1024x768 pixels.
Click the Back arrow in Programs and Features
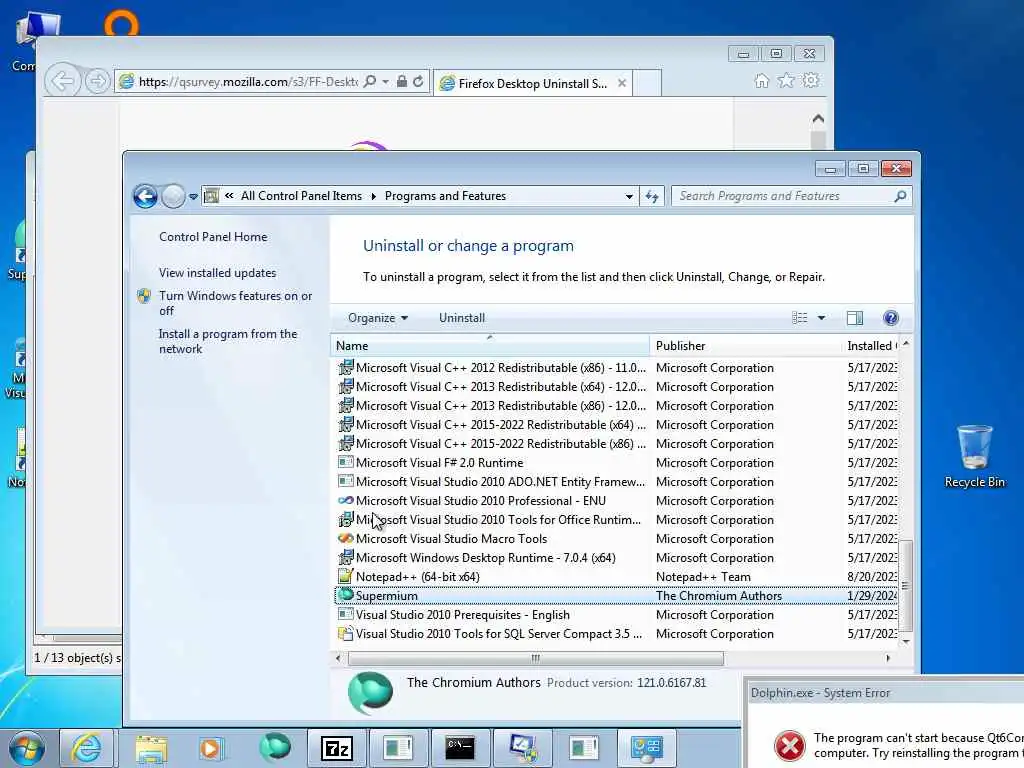[x=145, y=196]
